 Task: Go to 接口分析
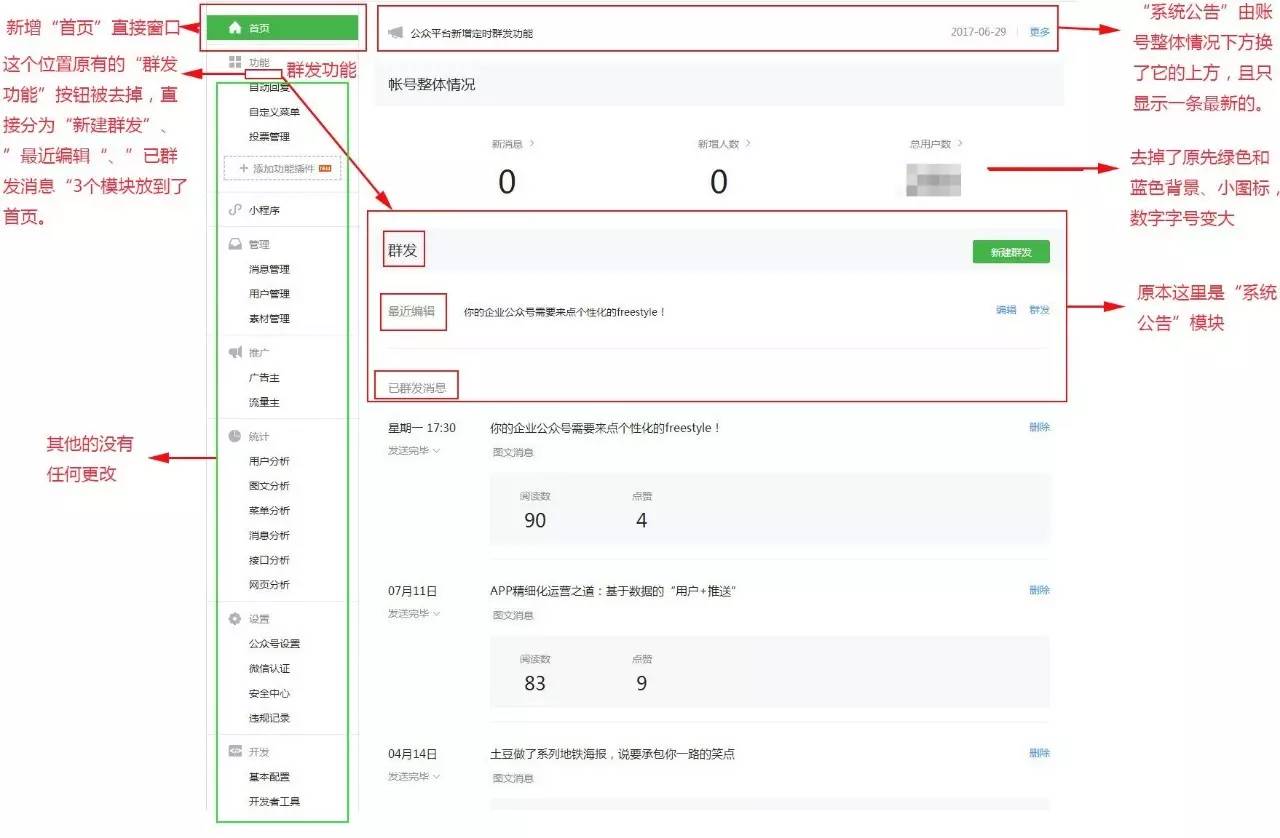pos(269,560)
